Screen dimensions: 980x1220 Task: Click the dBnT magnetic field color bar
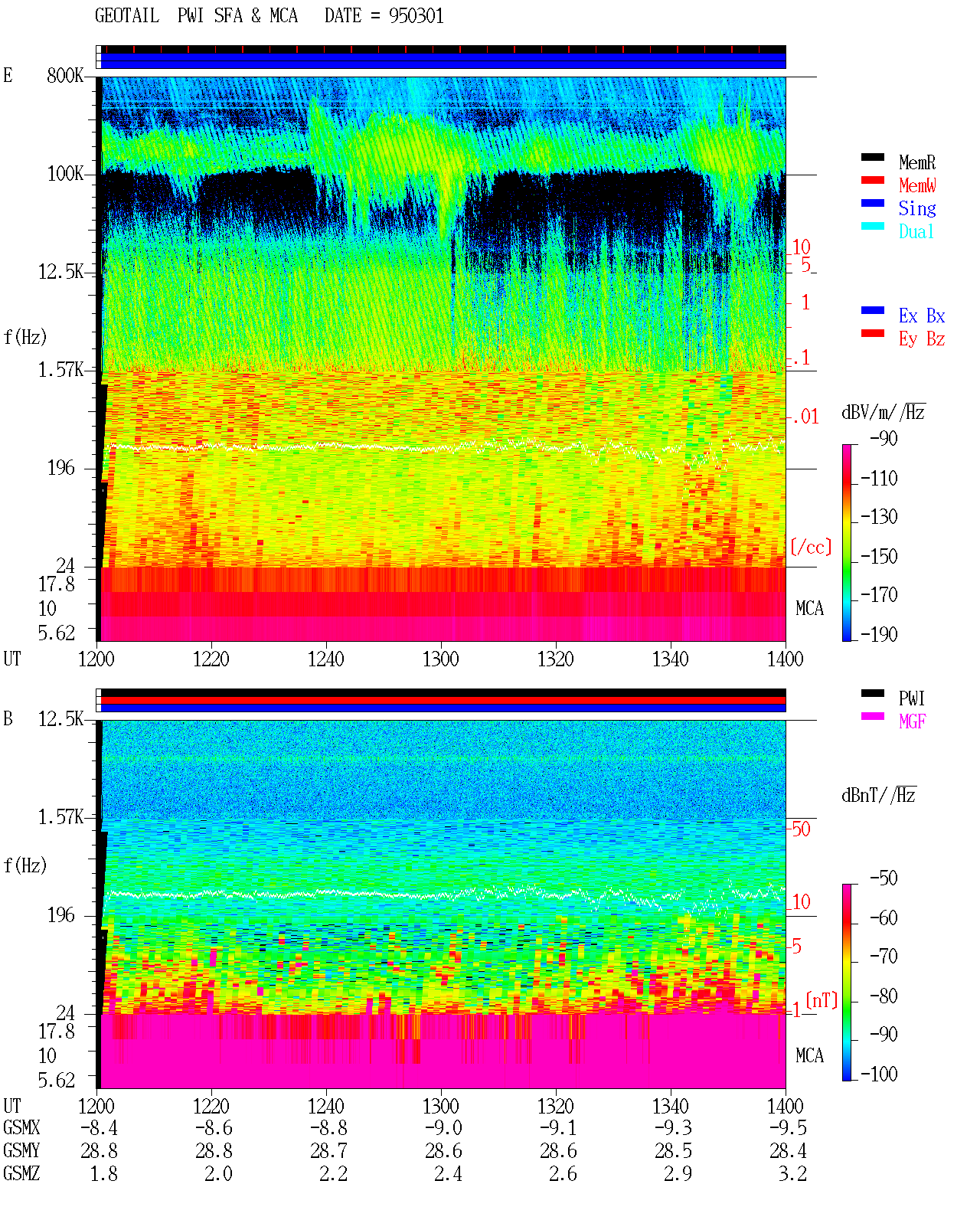click(x=847, y=983)
